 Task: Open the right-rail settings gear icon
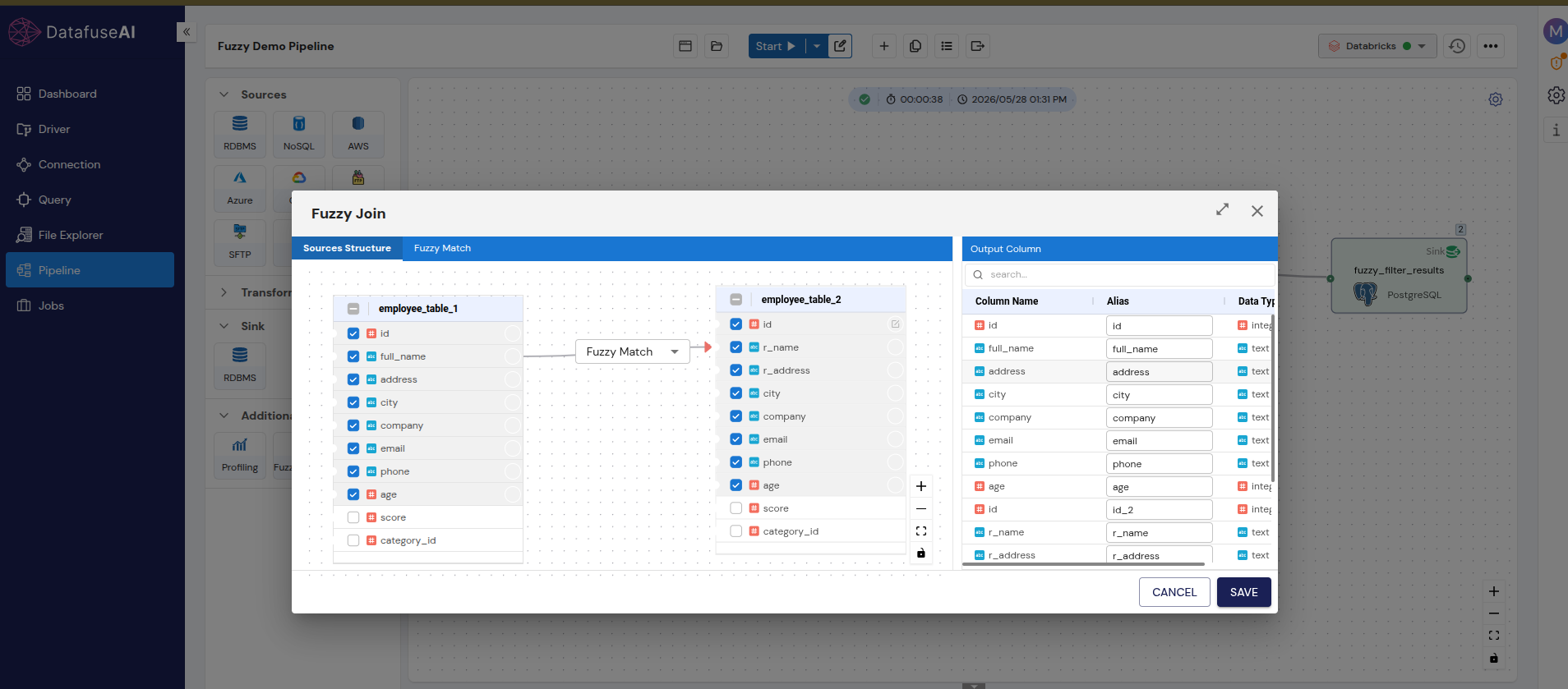tap(1556, 95)
